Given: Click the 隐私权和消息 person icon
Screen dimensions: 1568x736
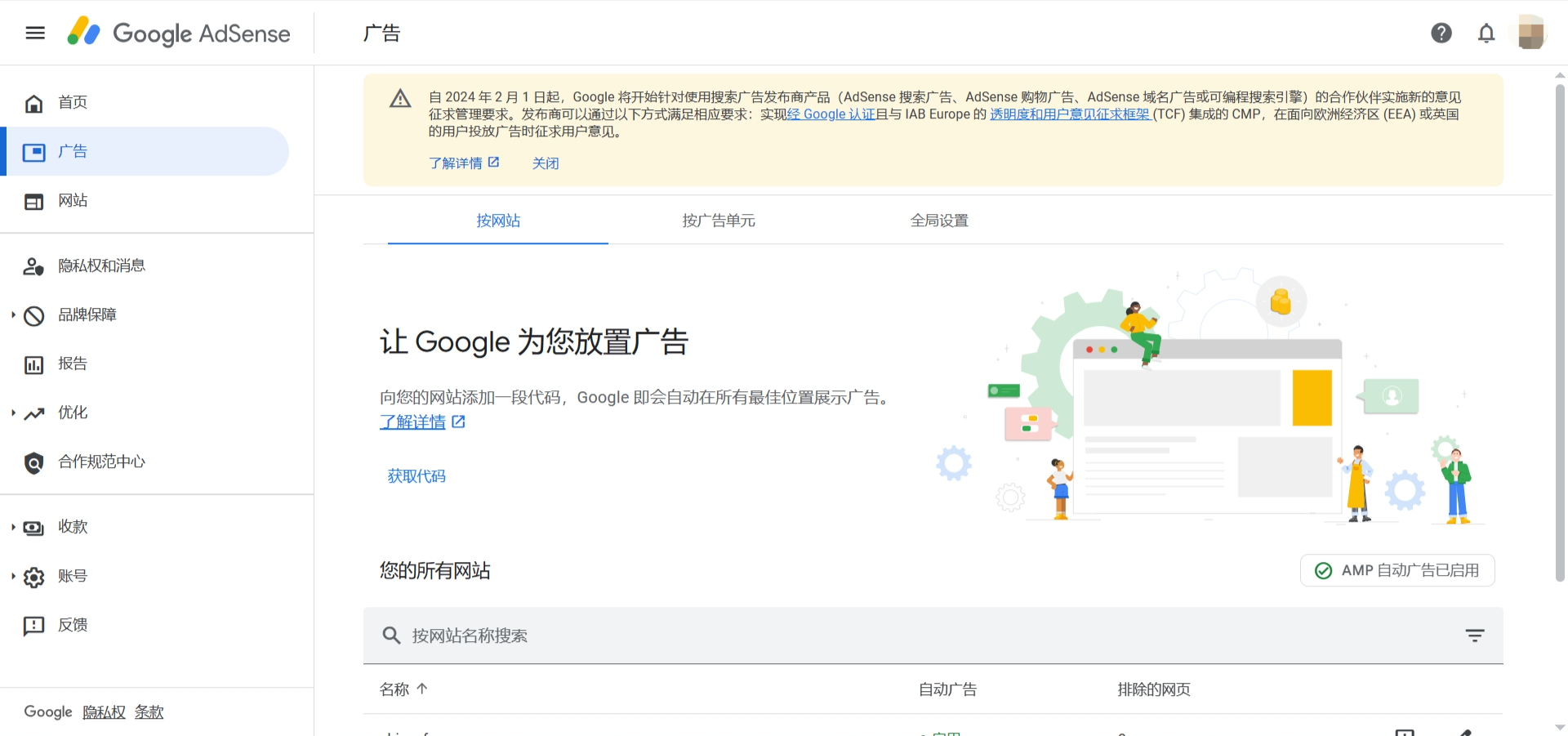Looking at the screenshot, I should (x=33, y=266).
